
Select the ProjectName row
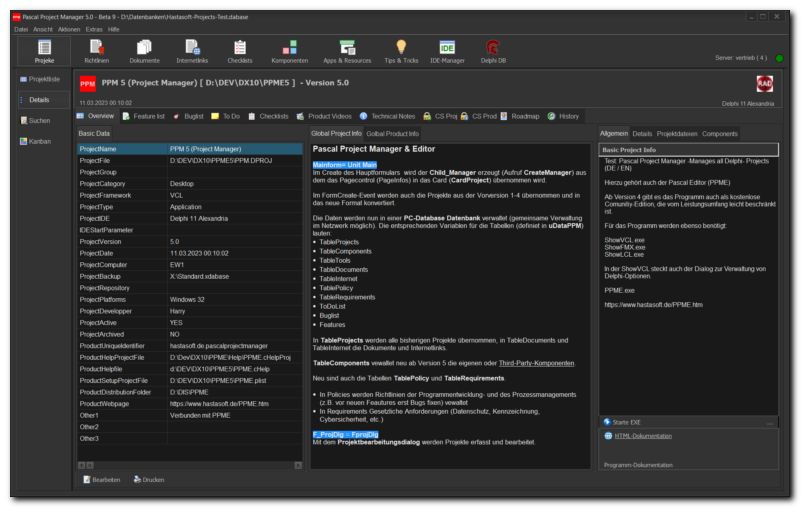coord(190,149)
